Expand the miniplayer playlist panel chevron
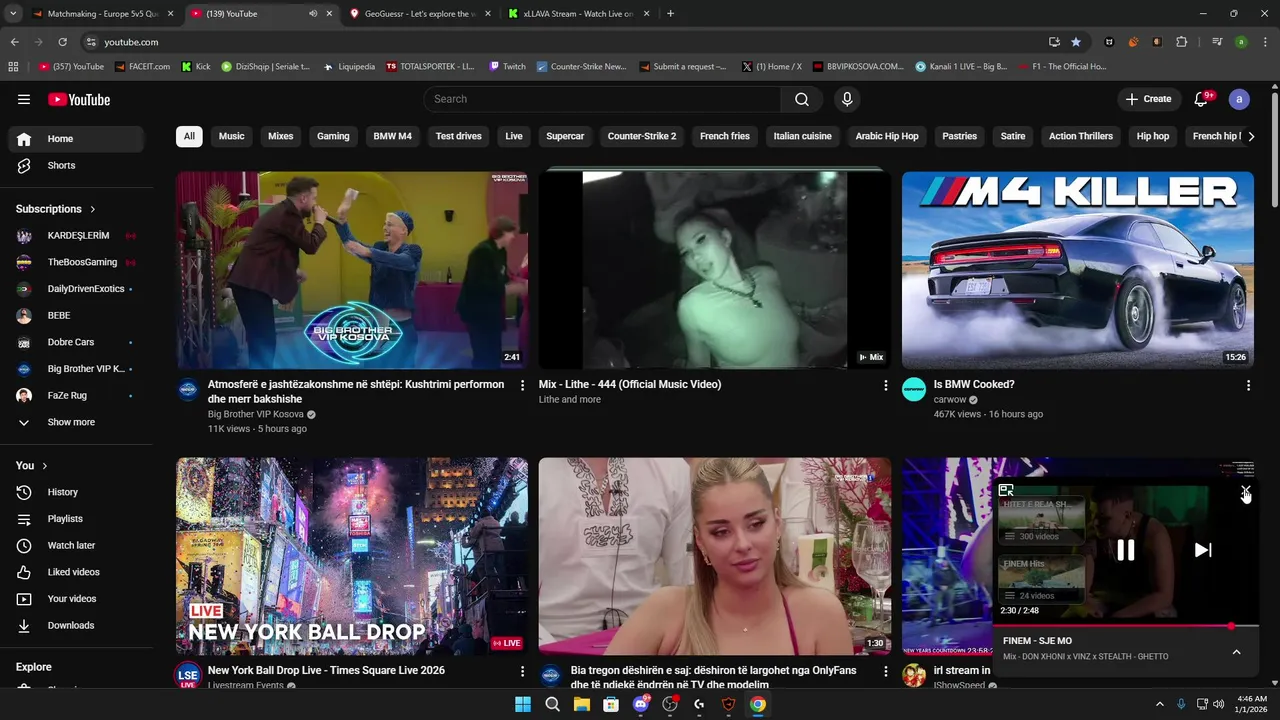 1236,652
